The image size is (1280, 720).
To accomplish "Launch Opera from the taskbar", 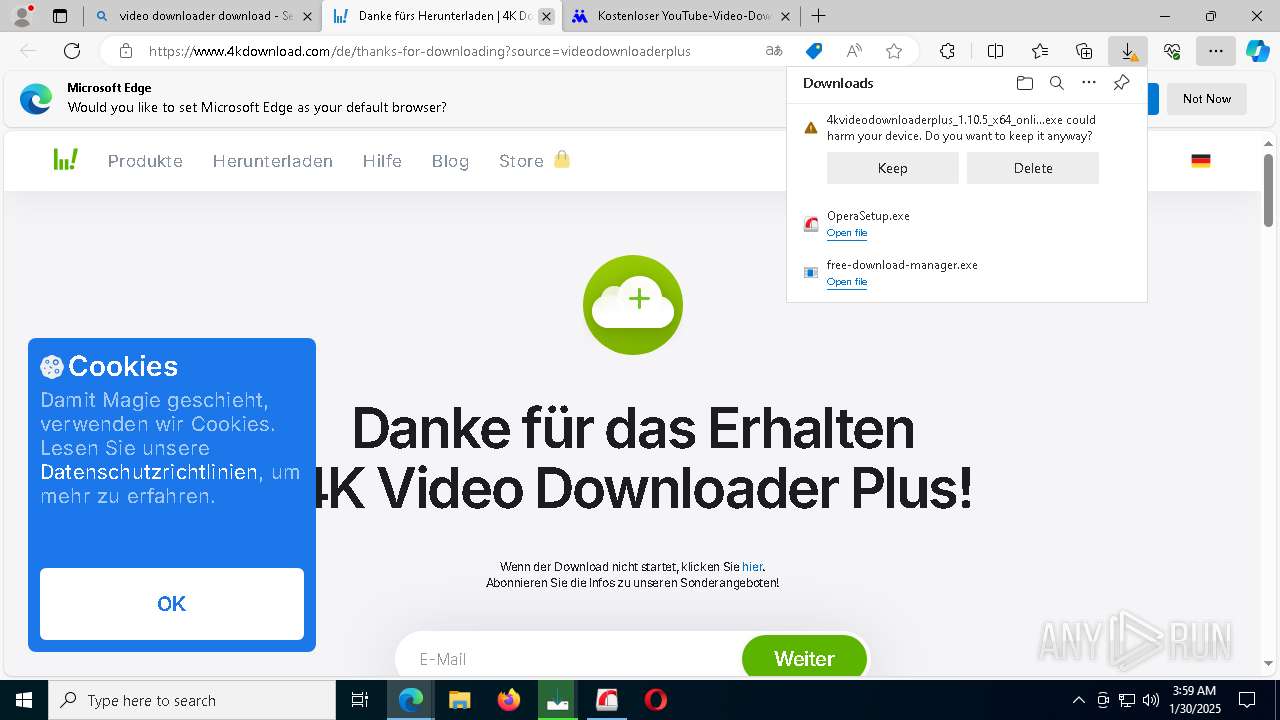I will (656, 700).
